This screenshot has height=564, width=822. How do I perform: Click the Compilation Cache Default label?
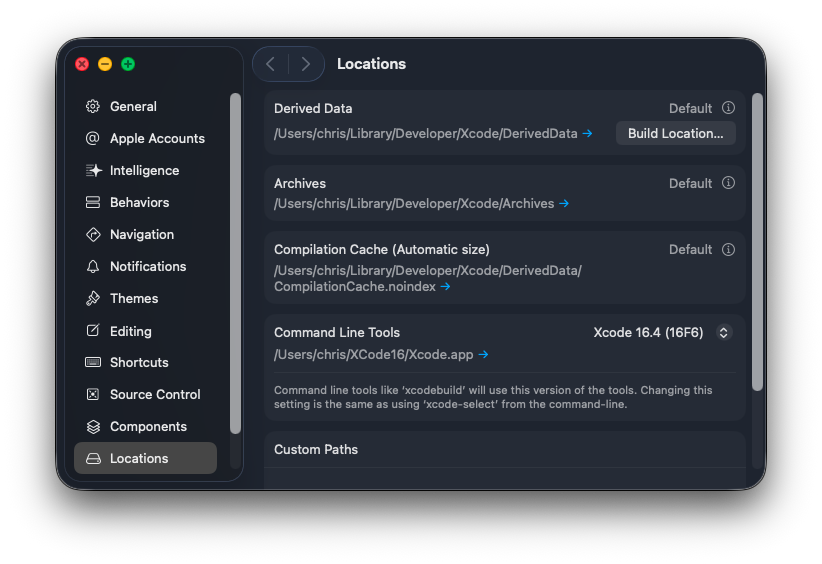pos(690,250)
